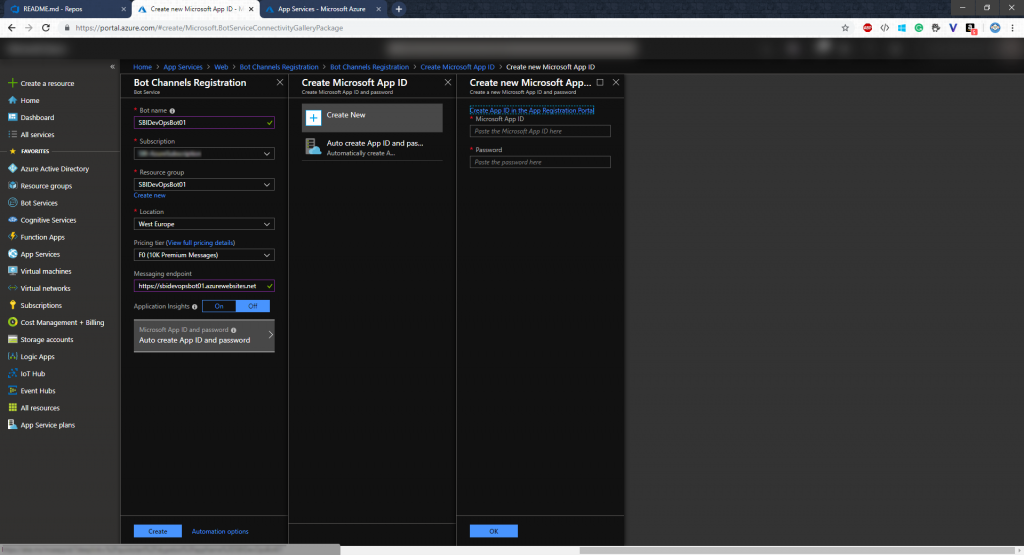Viewport: 1024px width, 555px height.
Task: Open a new browser tab
Action: click(398, 9)
